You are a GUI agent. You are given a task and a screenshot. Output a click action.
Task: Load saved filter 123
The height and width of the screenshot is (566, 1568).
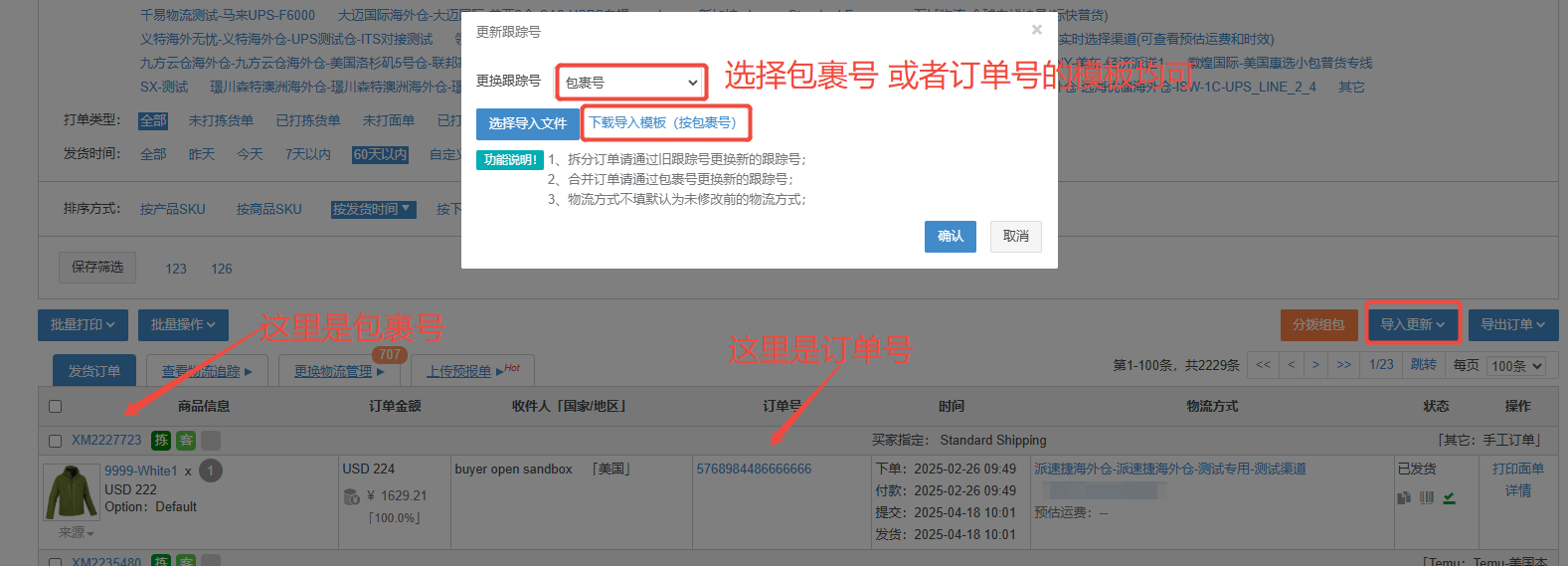(176, 269)
